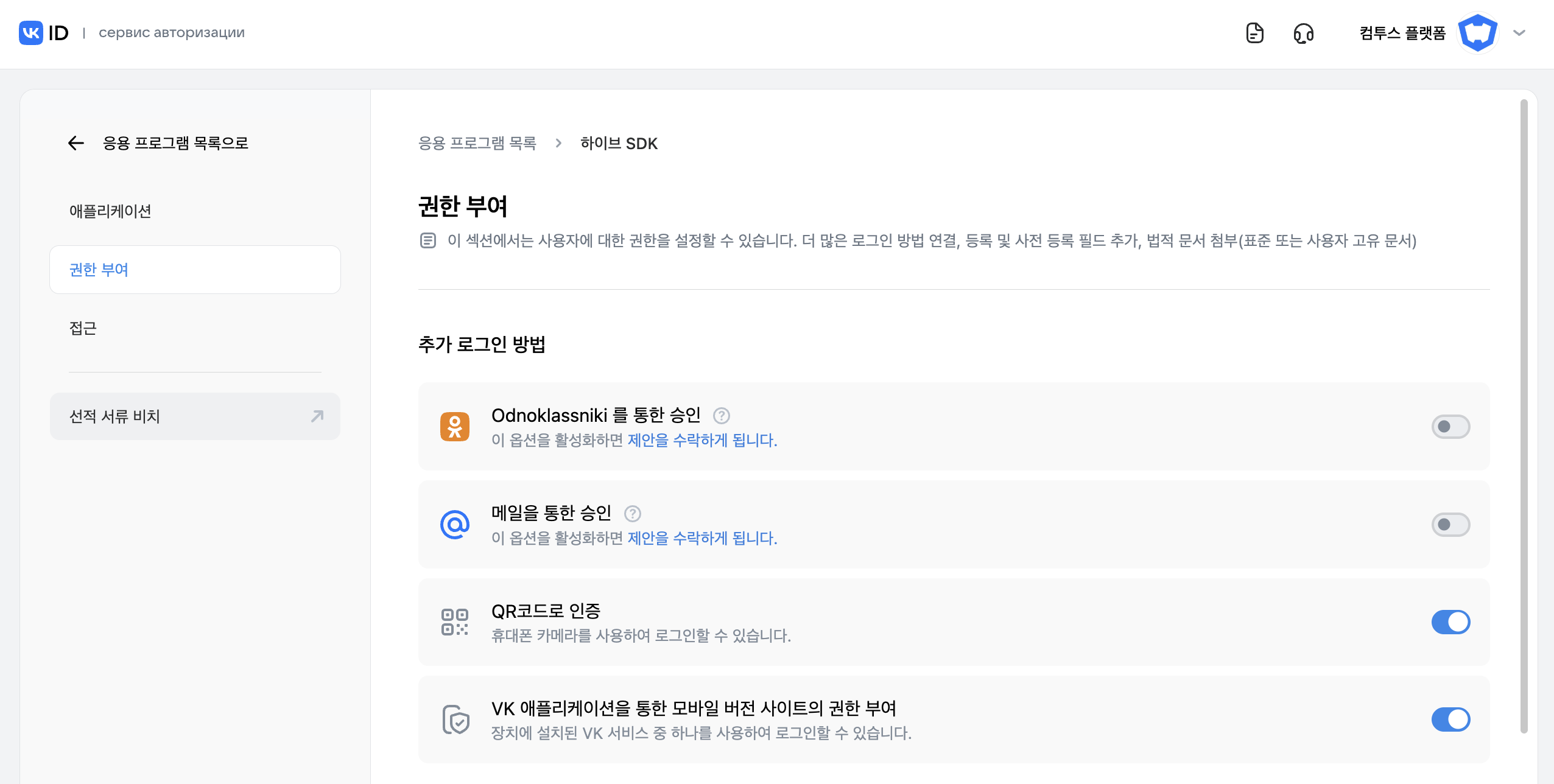Click the blue Mail @ icon
This screenshot has height=784, width=1554.
[455, 525]
